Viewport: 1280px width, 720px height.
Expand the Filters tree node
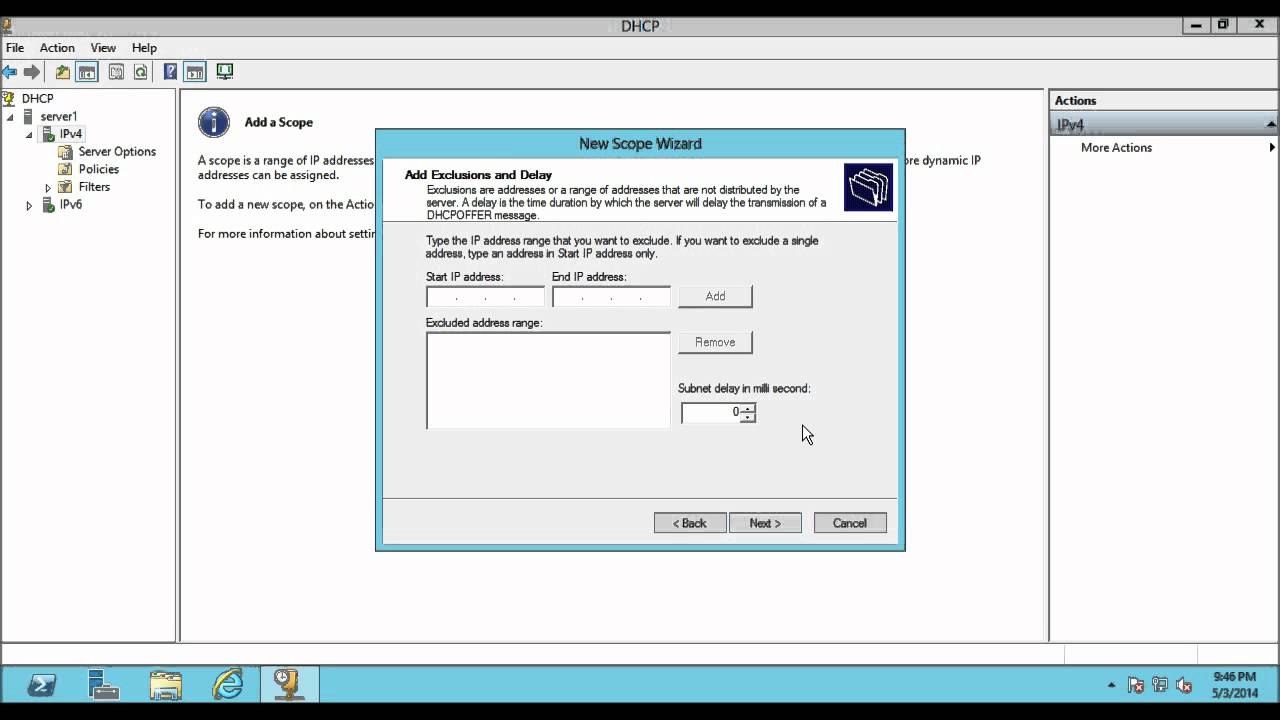click(x=47, y=187)
